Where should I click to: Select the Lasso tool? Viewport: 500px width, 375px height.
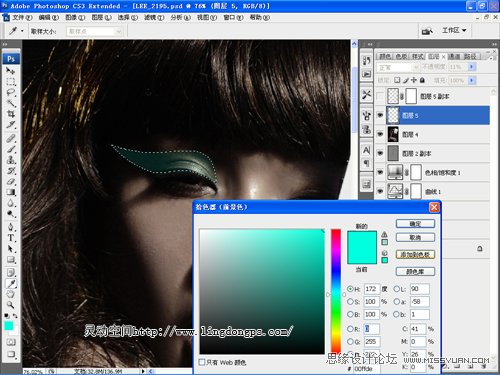pyautogui.click(x=11, y=92)
